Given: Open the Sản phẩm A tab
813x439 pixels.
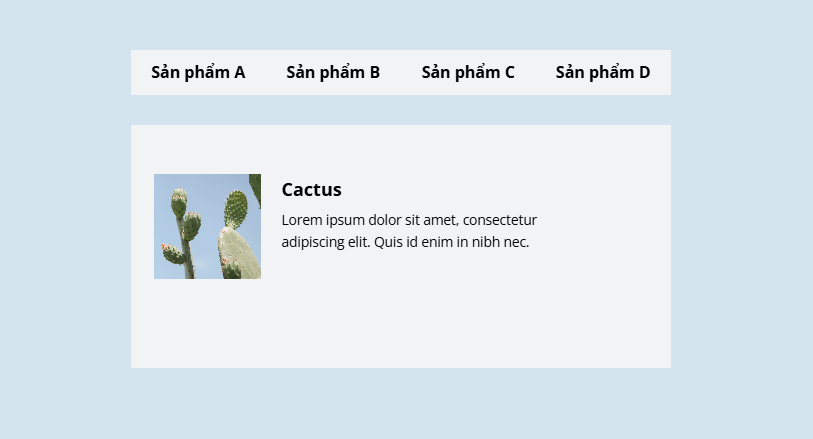Looking at the screenshot, I should coord(198,73).
